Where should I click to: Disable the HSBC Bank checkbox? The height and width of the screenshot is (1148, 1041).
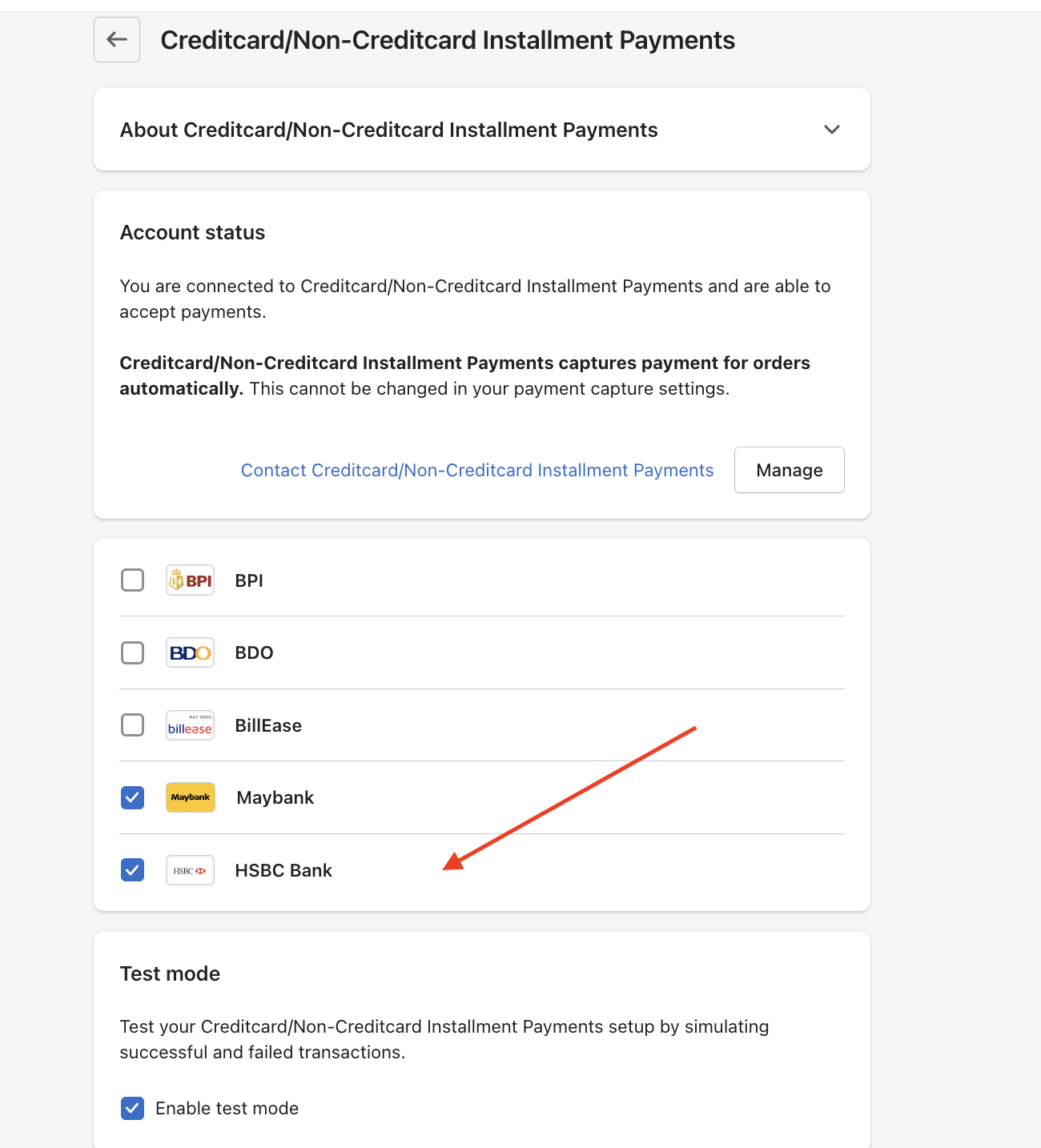click(x=132, y=869)
